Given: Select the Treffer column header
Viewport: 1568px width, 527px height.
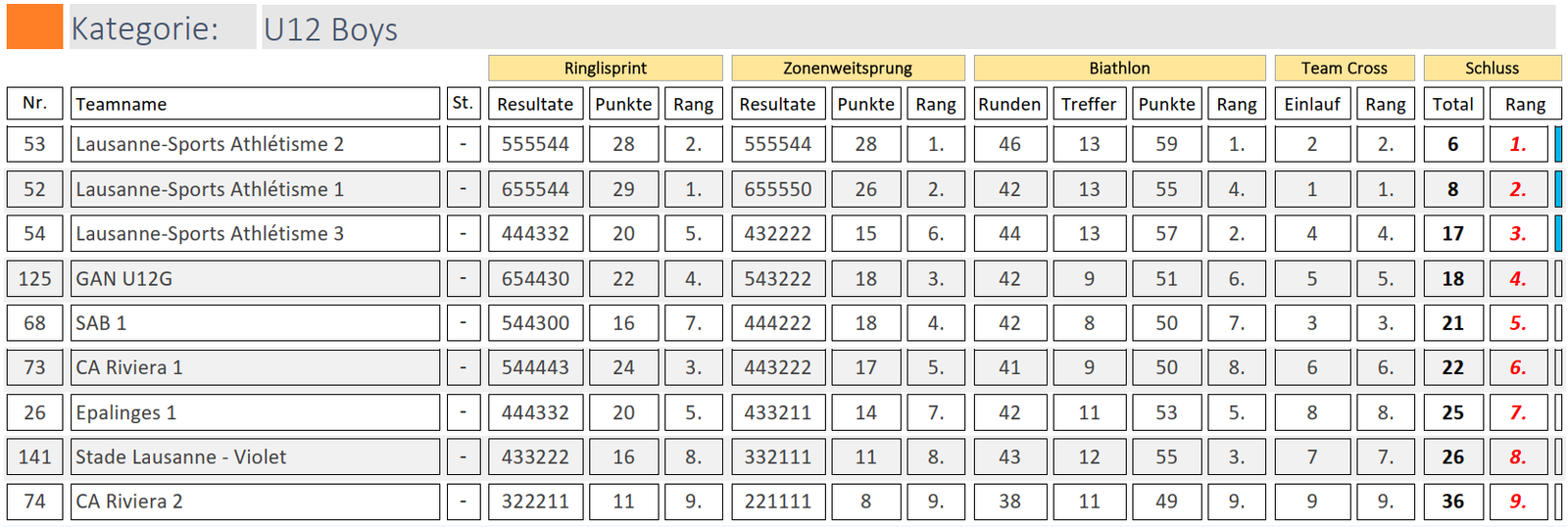Looking at the screenshot, I should pos(1089,104).
